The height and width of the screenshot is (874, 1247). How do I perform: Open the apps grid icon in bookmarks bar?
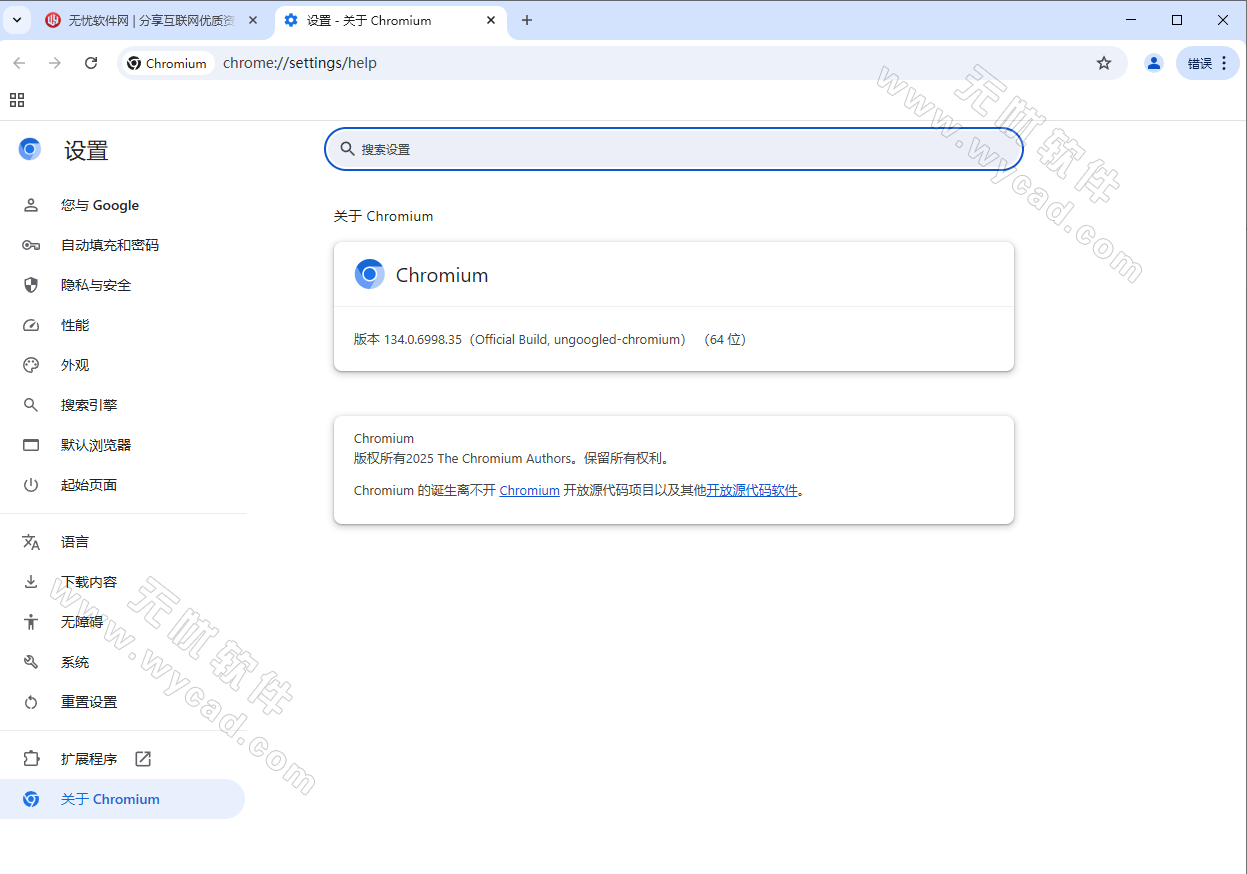point(17,100)
